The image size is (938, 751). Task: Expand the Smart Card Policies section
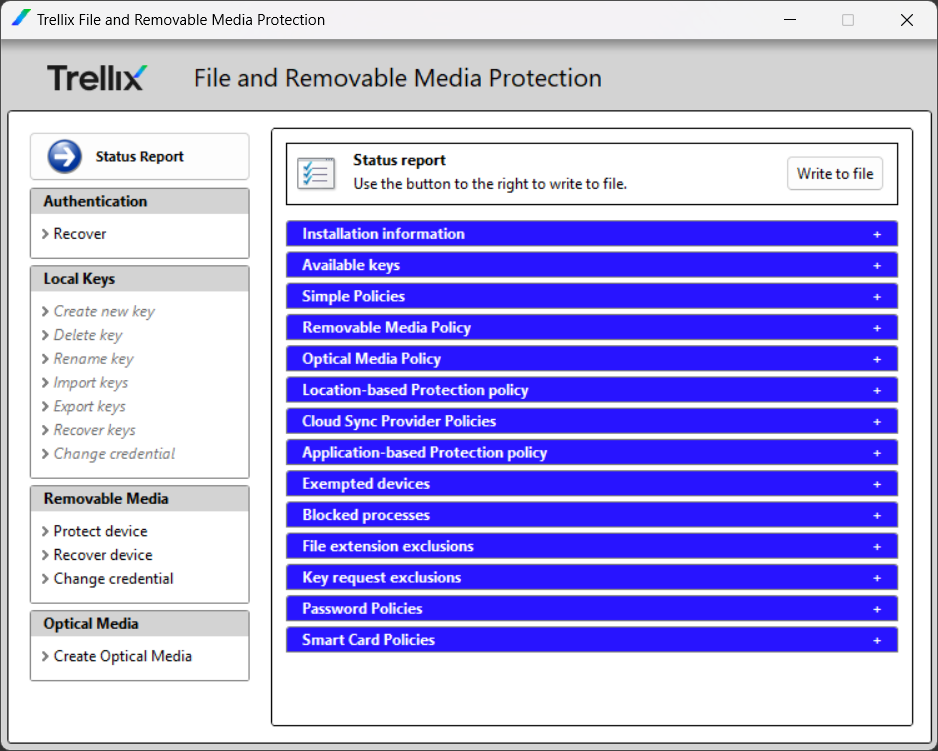click(592, 640)
